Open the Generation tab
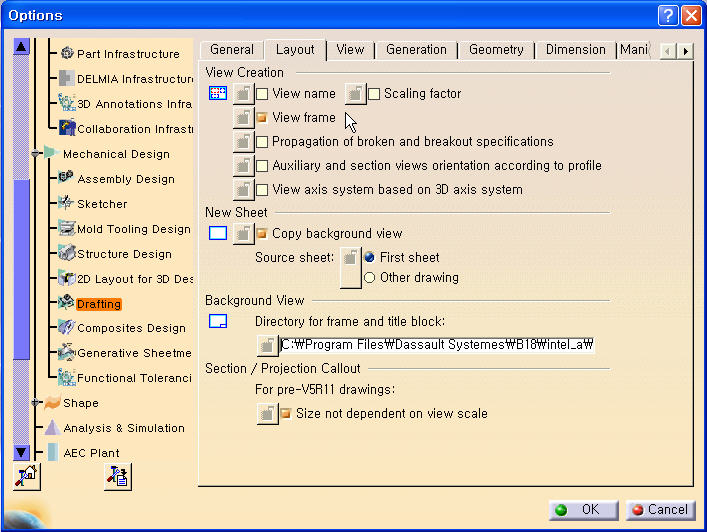The width and height of the screenshot is (707, 532). pos(416,50)
